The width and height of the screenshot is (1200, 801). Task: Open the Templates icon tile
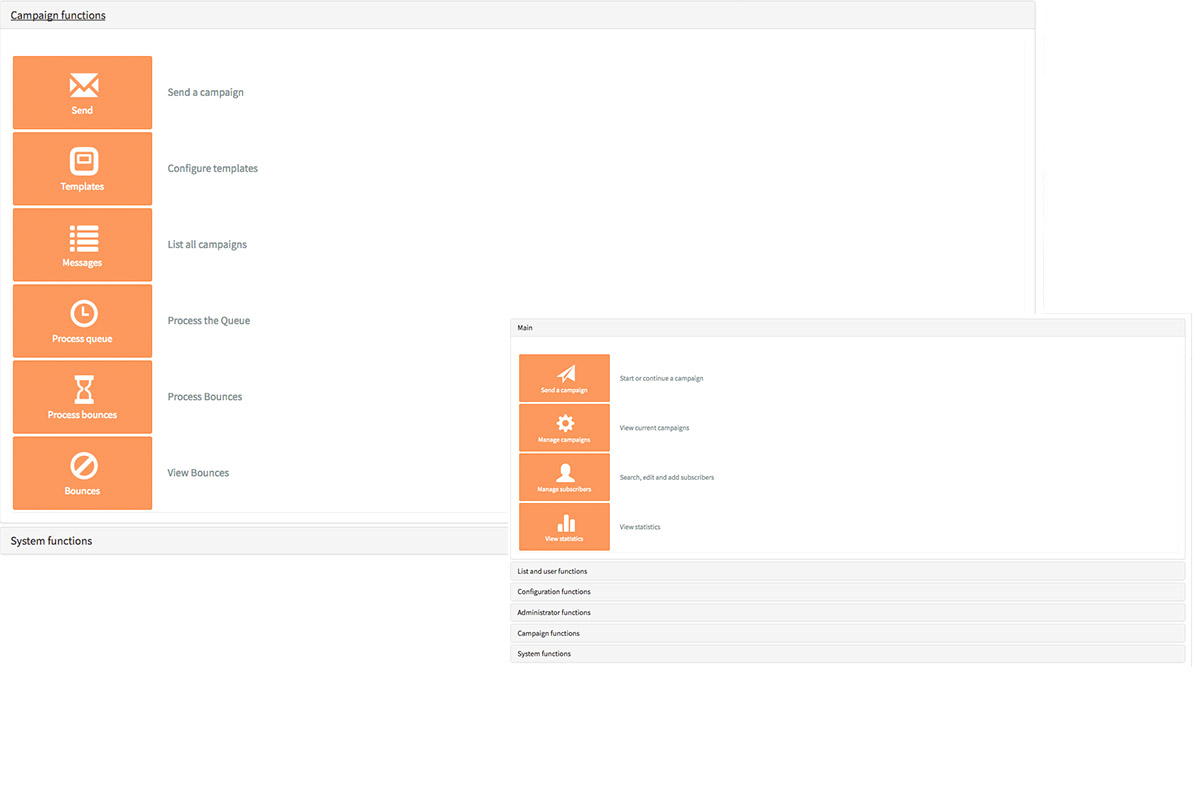pyautogui.click(x=82, y=169)
